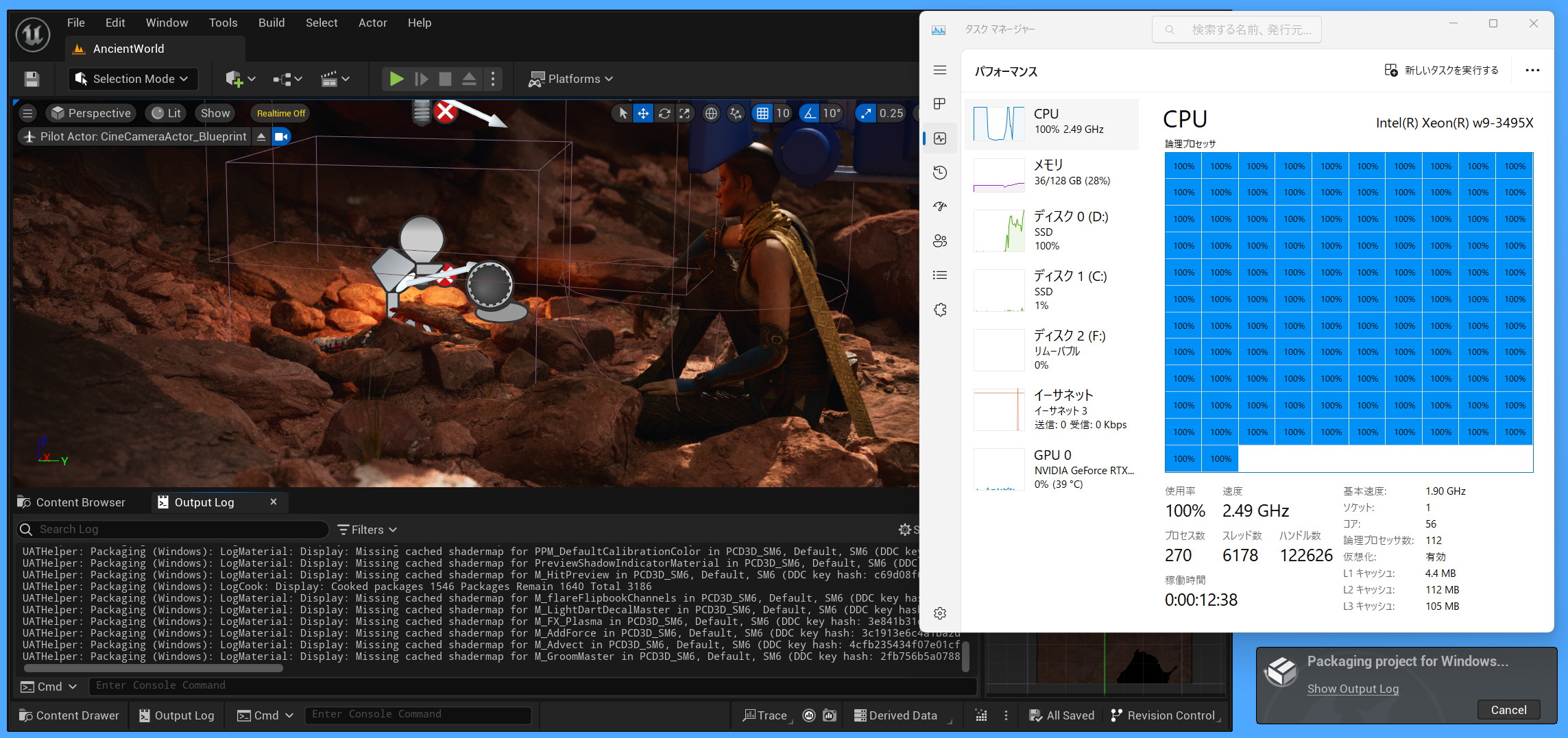The height and width of the screenshot is (738, 1568).
Task: Save the current level with disk icon
Action: [32, 79]
